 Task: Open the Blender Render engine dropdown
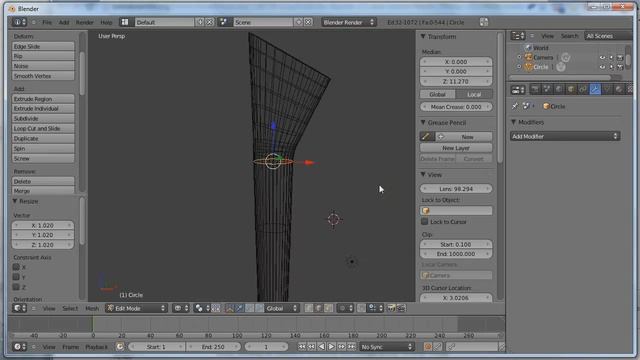[x=349, y=22]
